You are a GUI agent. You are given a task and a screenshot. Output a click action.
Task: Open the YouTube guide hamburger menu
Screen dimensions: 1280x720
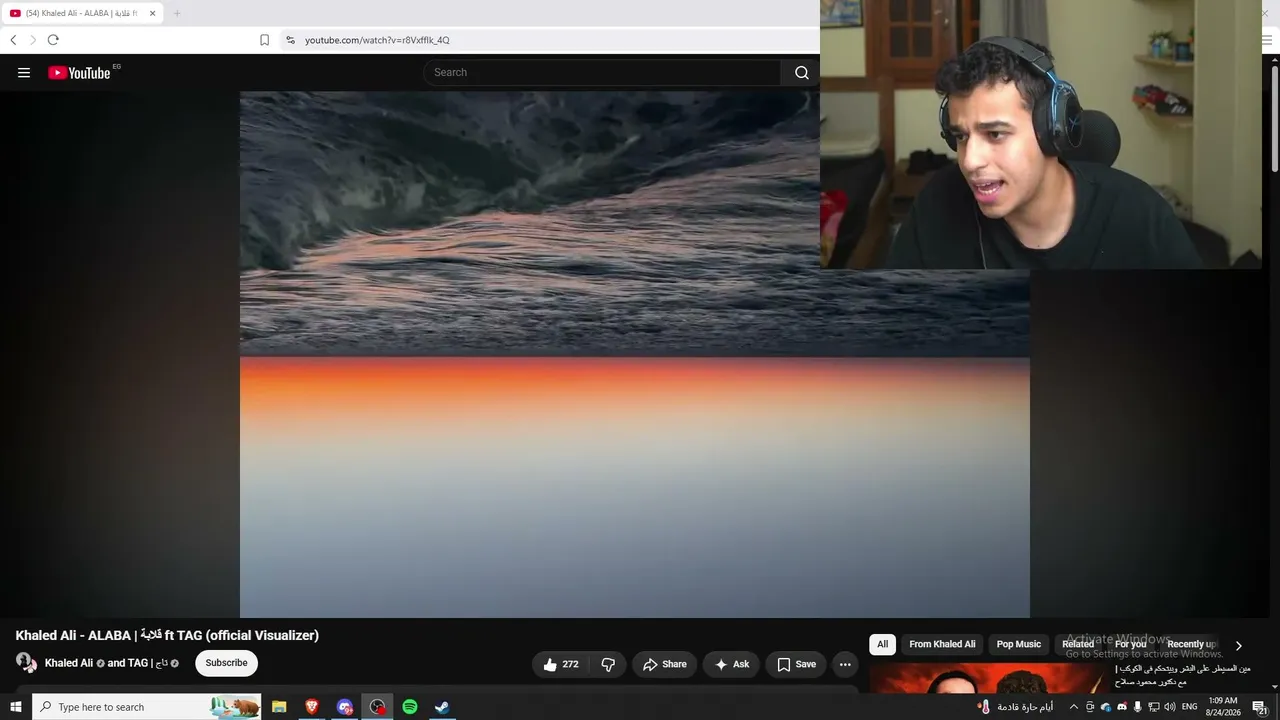(x=24, y=72)
